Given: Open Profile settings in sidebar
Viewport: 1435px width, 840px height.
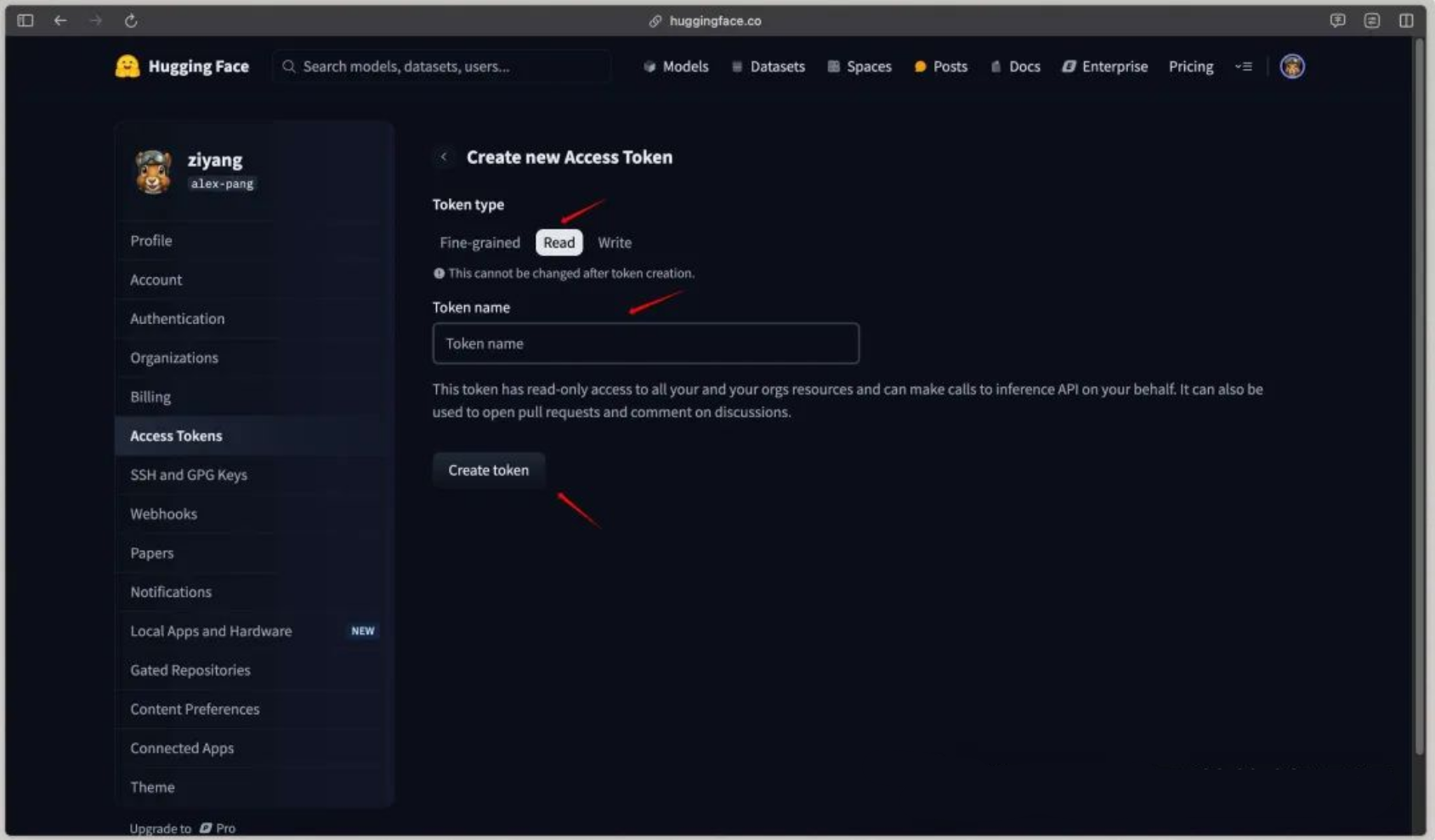Looking at the screenshot, I should [253, 241].
